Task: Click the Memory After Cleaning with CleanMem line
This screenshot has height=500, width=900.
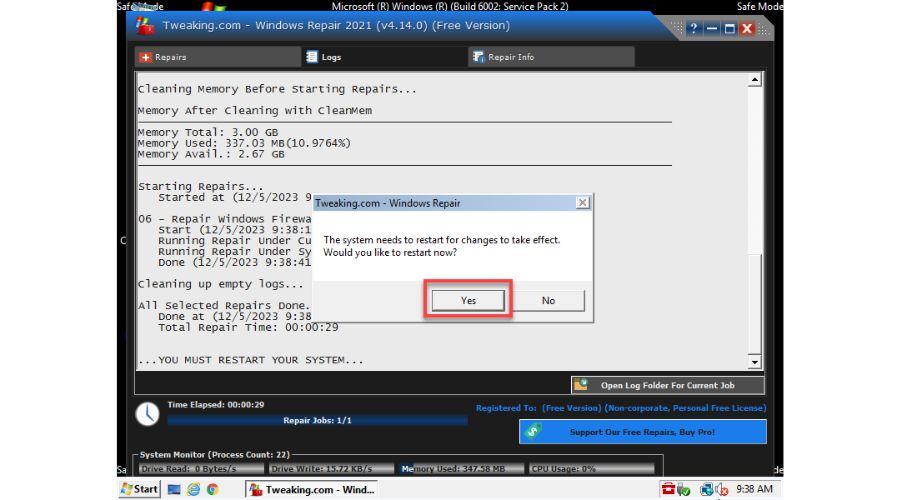Action: [255, 110]
